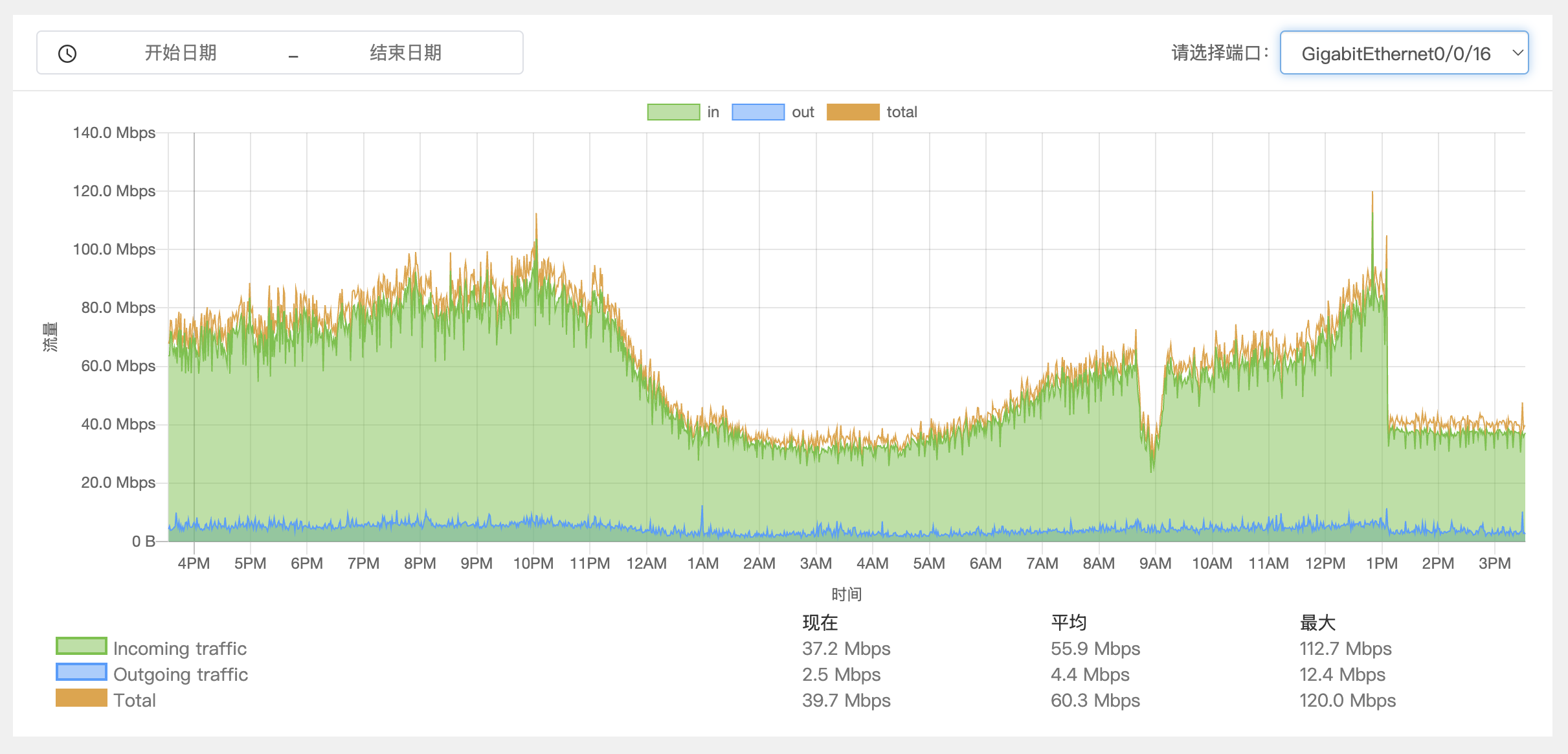Click the 'out' legend label
Screen dimensions: 1568x754
[x=803, y=112]
